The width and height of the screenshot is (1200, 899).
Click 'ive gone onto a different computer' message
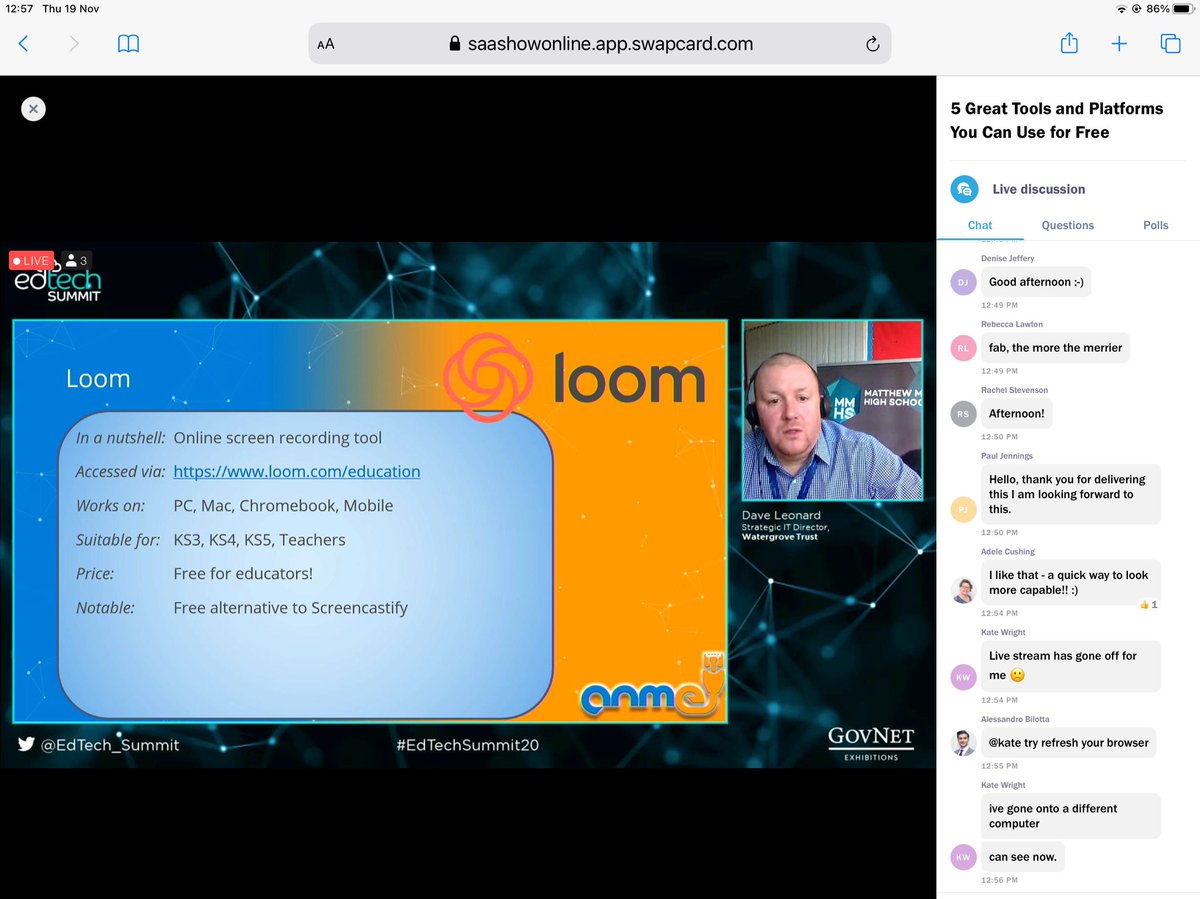(x=1070, y=816)
